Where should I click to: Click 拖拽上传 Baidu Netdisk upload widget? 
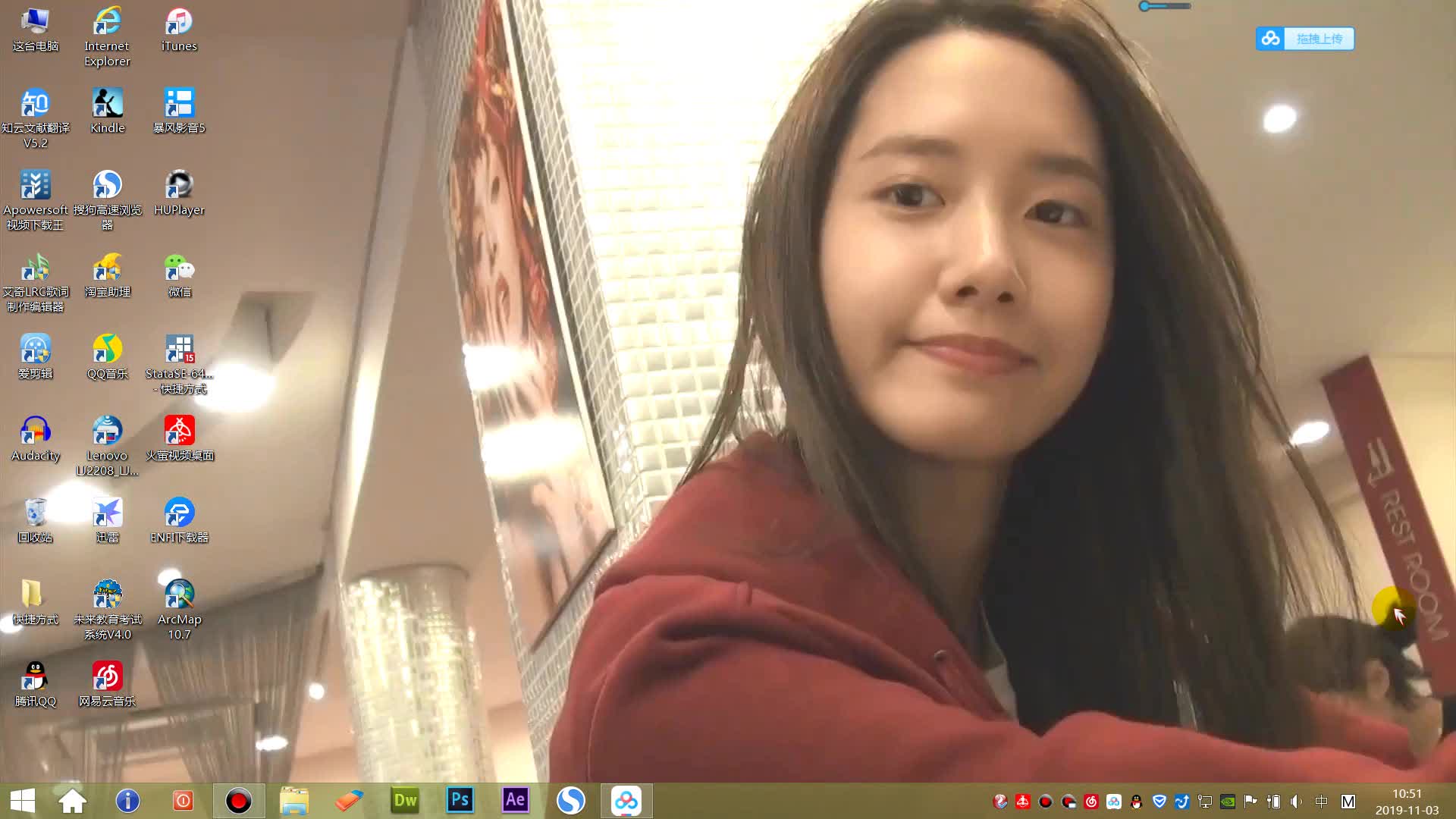(x=1305, y=39)
